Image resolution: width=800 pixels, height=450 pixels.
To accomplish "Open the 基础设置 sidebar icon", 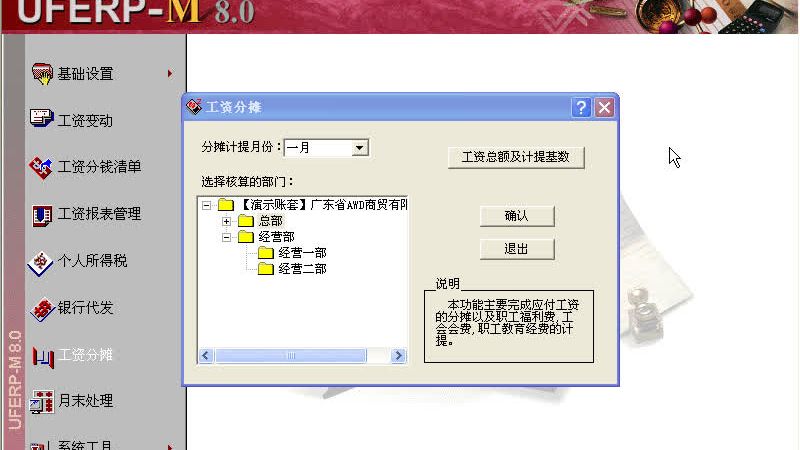I will (42, 73).
